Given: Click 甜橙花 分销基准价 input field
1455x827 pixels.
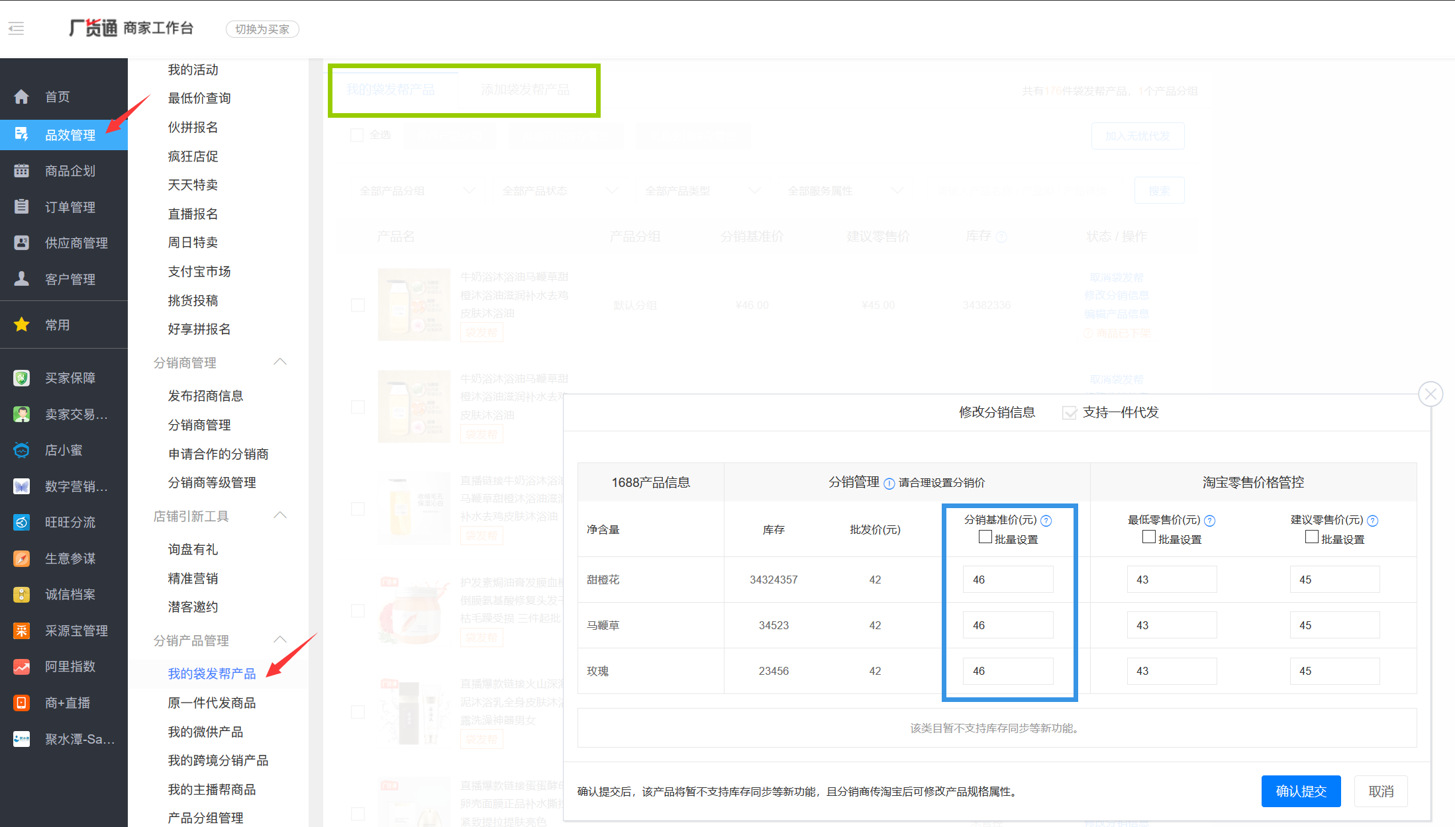Looking at the screenshot, I should coord(1007,580).
